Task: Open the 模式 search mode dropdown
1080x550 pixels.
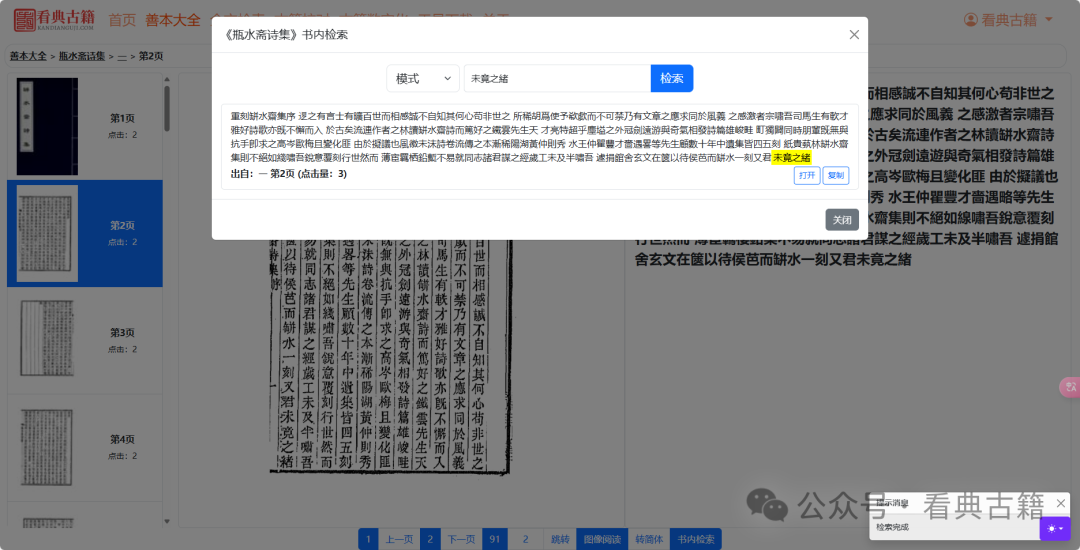Action: coord(423,78)
